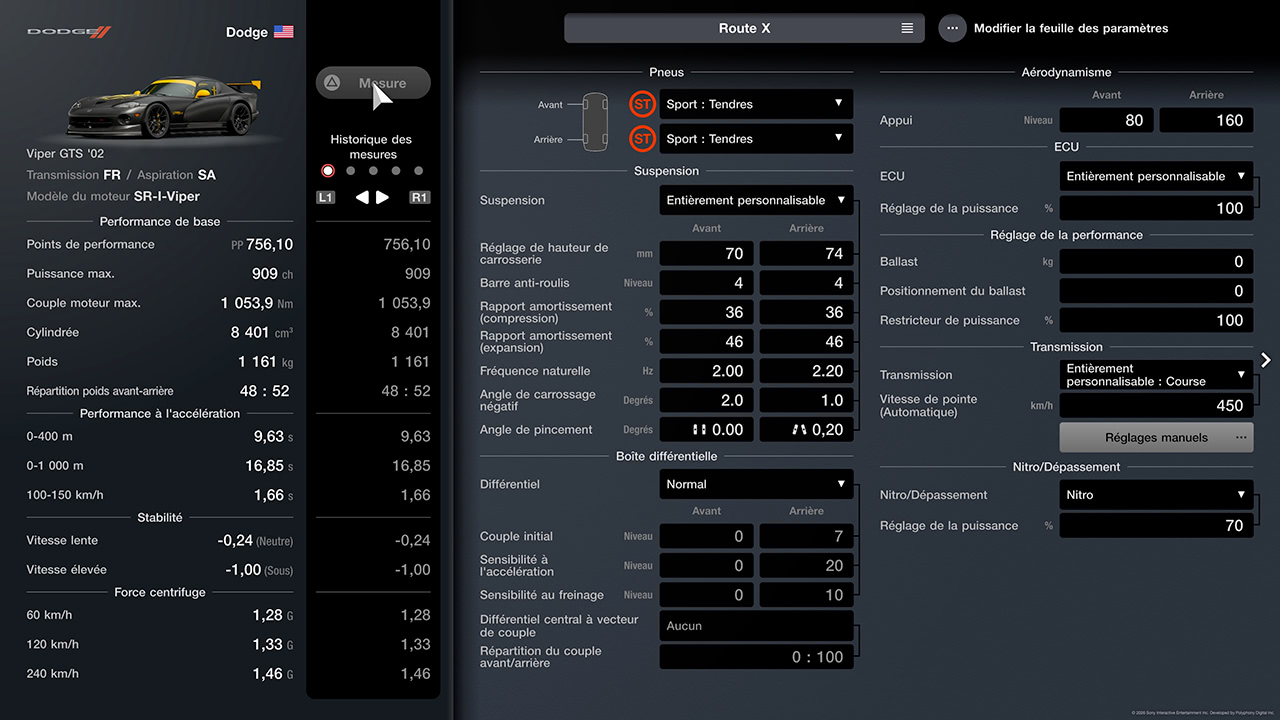Open the rear tyre Sport : Tendres dropdown
Viewport: 1280px width, 720px height.
pyautogui.click(x=756, y=139)
